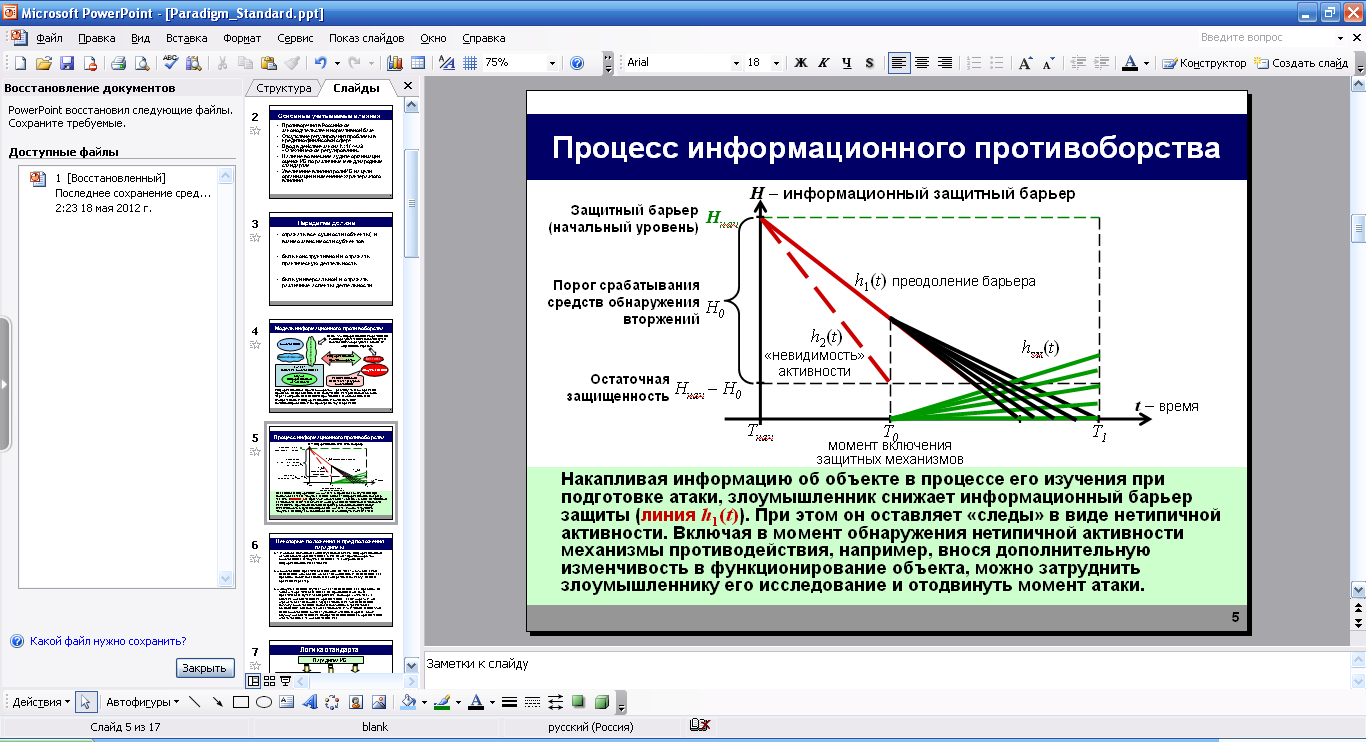
Task: Close the slides thumbnail pane
Action: [x=407, y=87]
